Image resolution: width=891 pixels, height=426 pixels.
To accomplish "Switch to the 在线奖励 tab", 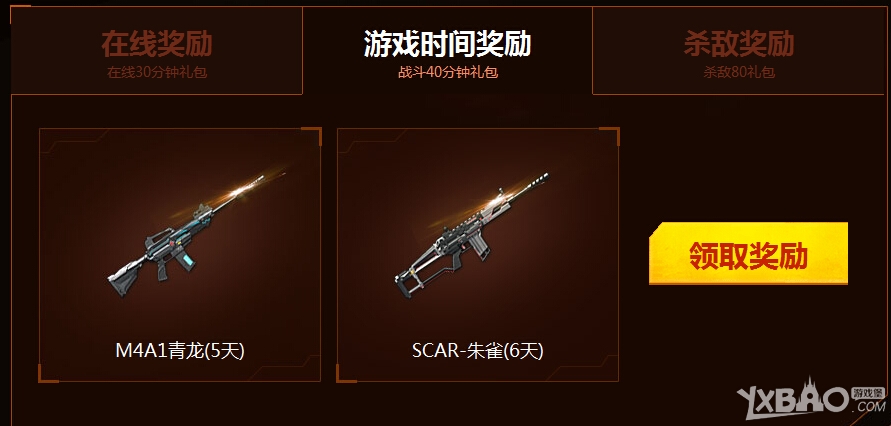I will pos(157,51).
